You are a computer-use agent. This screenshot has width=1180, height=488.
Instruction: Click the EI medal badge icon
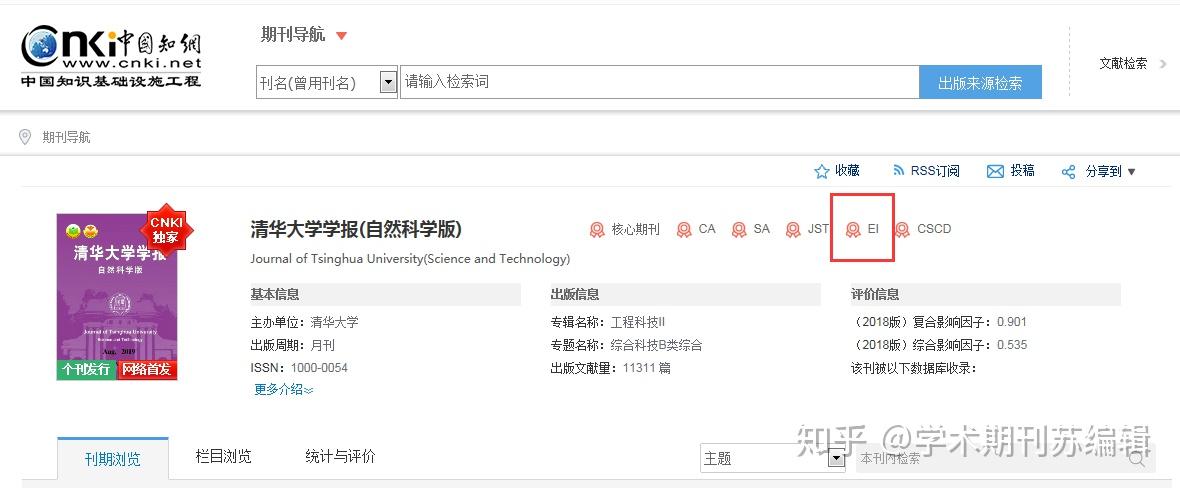[853, 230]
